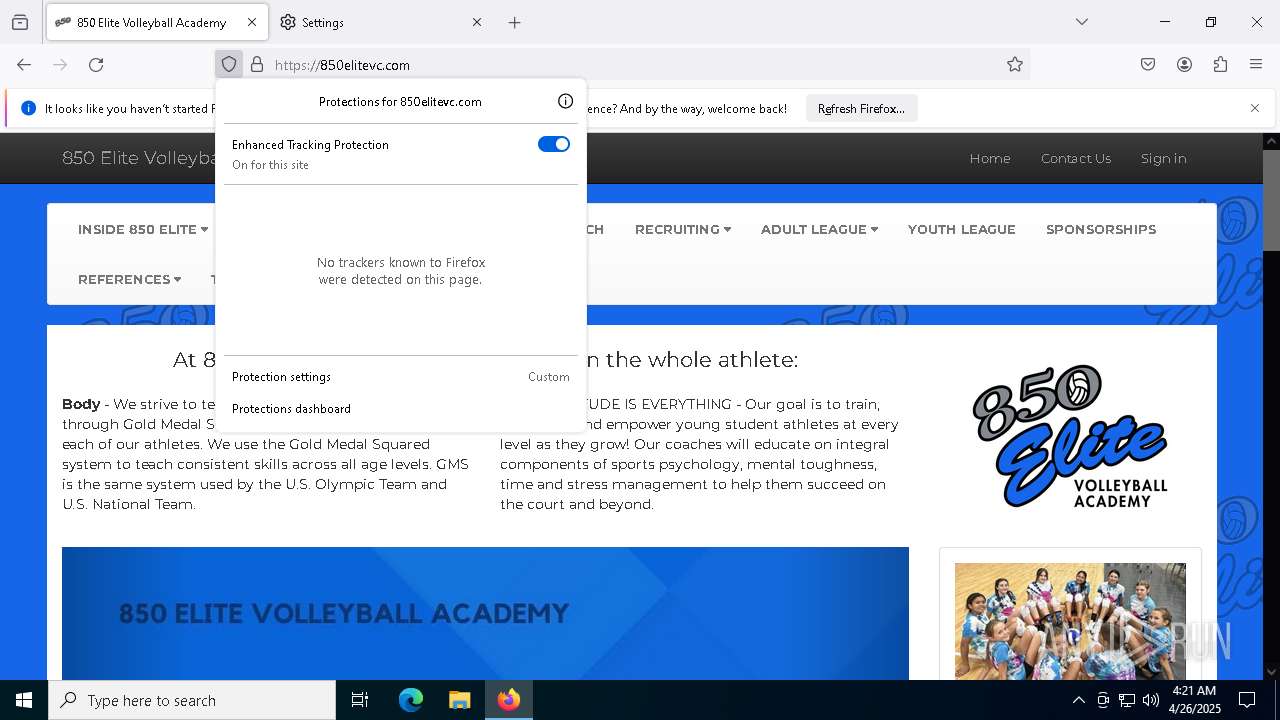Open the SPONSORSHIPS menu item
The image size is (1280, 720).
pos(1101,229)
